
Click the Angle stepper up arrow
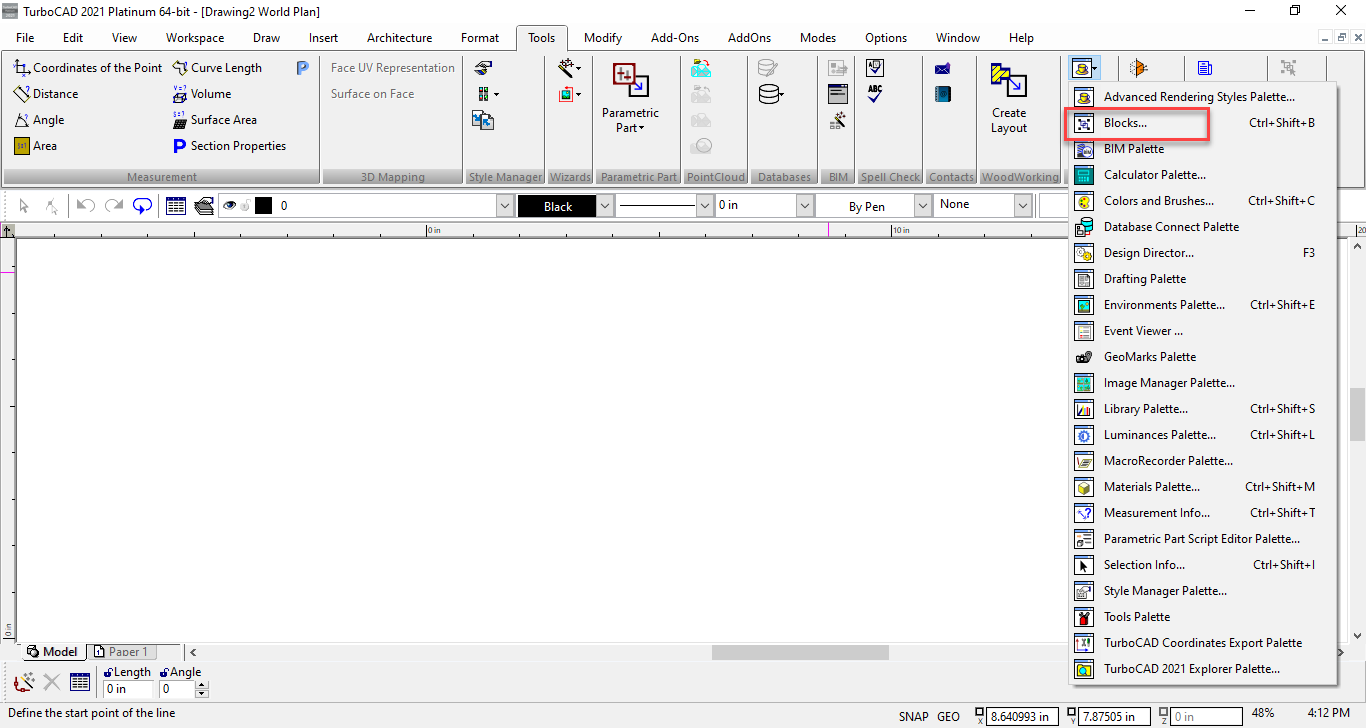202,685
